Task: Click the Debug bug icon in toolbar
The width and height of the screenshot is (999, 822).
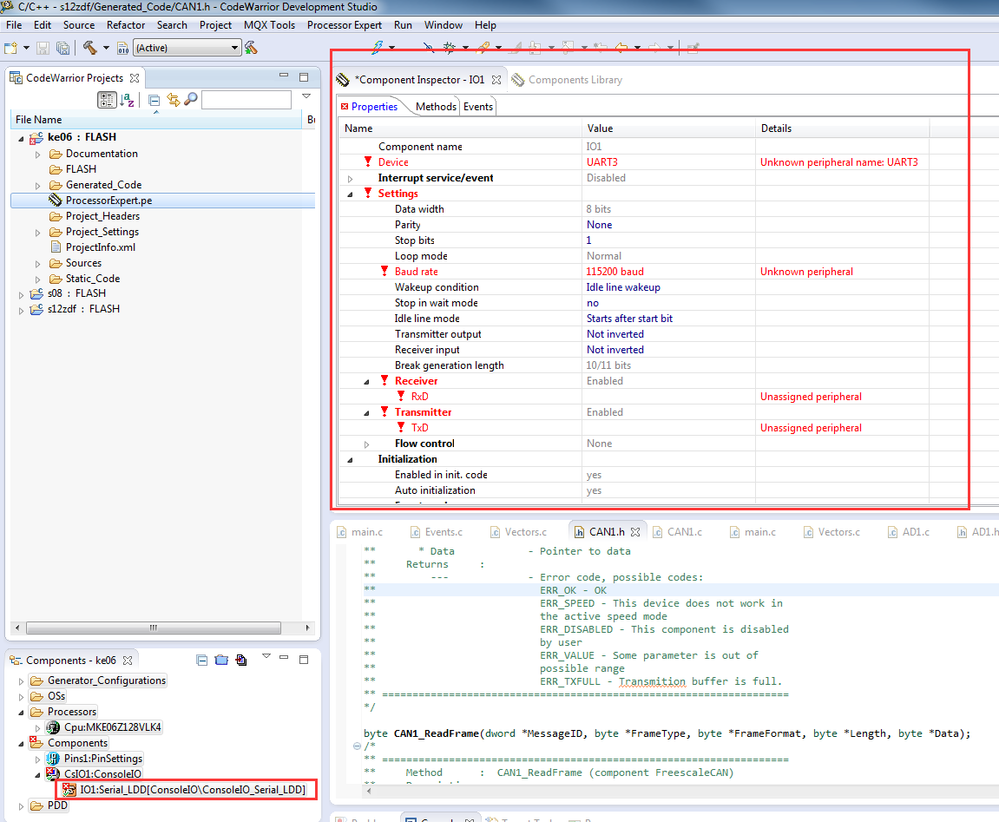Action: click(x=450, y=47)
